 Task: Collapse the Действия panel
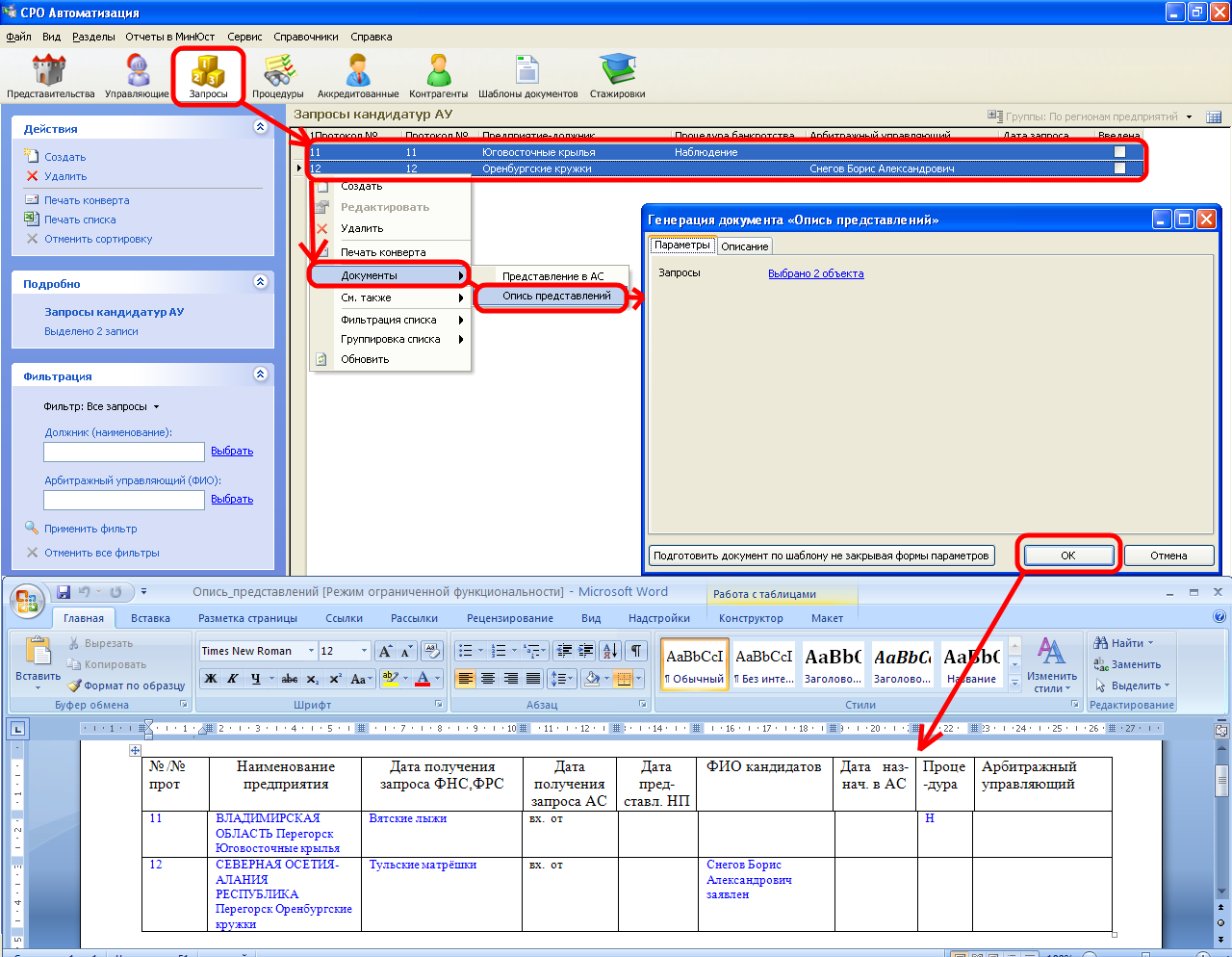click(x=260, y=127)
